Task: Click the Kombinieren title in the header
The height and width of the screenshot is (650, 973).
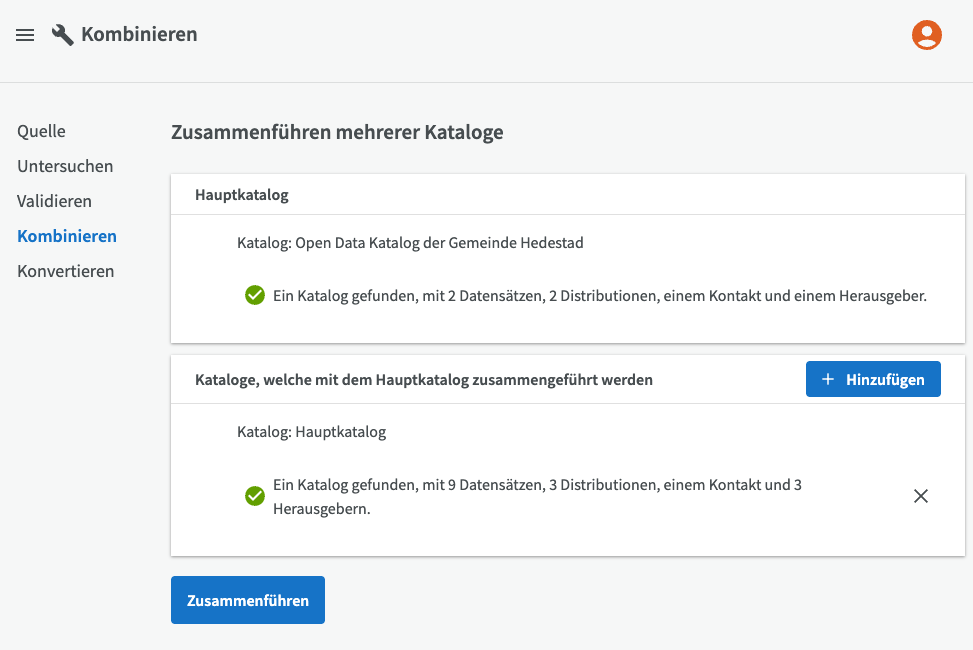Action: pyautogui.click(x=139, y=35)
